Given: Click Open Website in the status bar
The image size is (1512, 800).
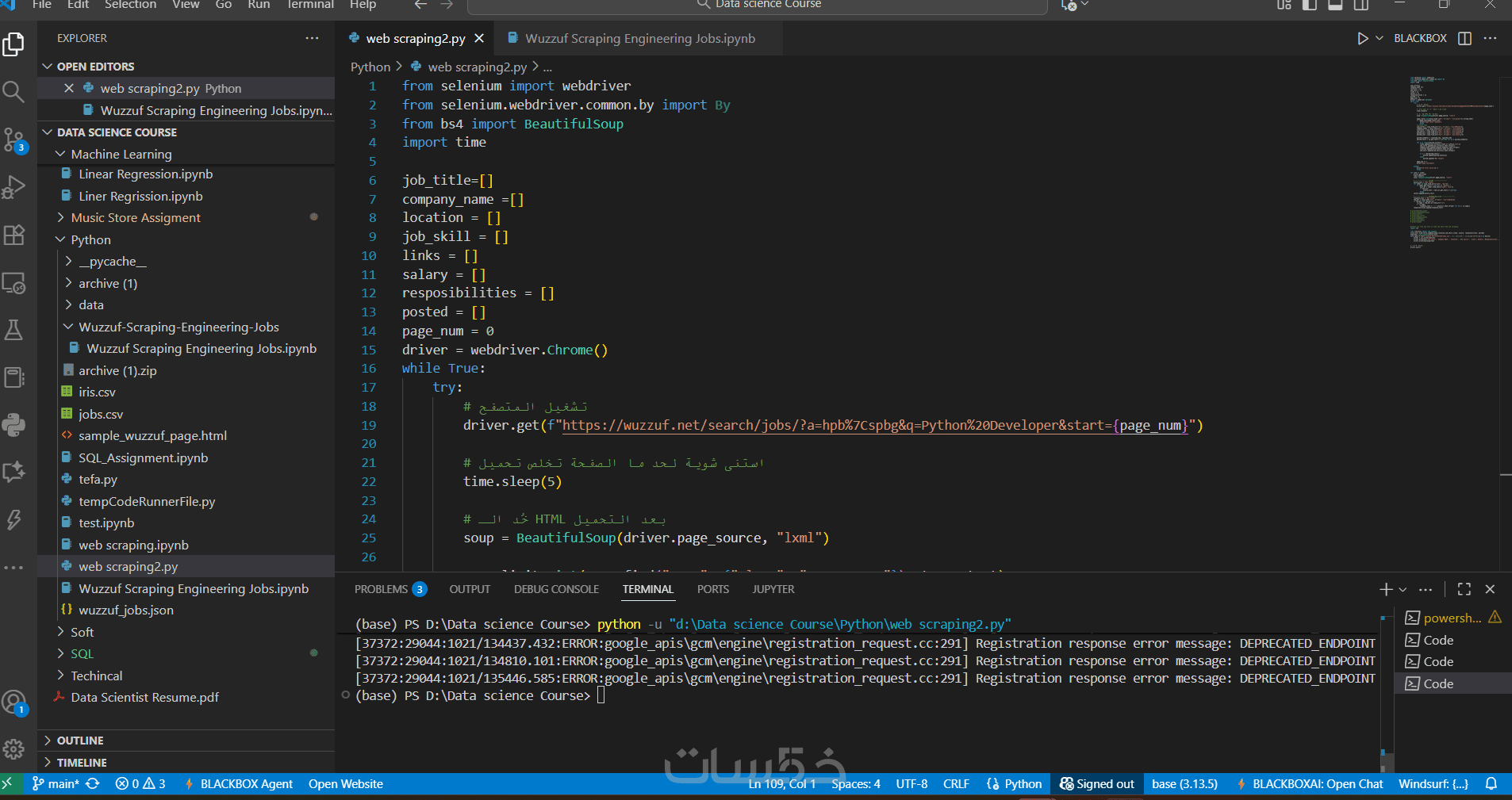Looking at the screenshot, I should pos(345,783).
